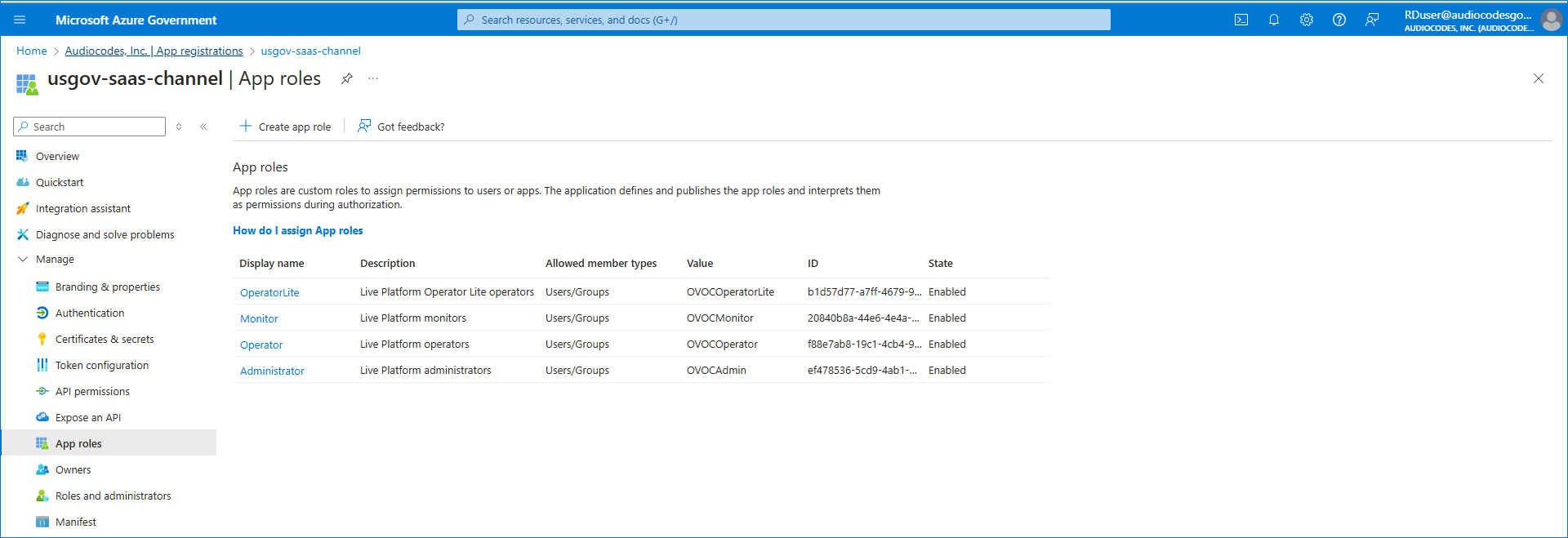
Task: Open the more options ellipsis by title
Action: click(x=373, y=78)
